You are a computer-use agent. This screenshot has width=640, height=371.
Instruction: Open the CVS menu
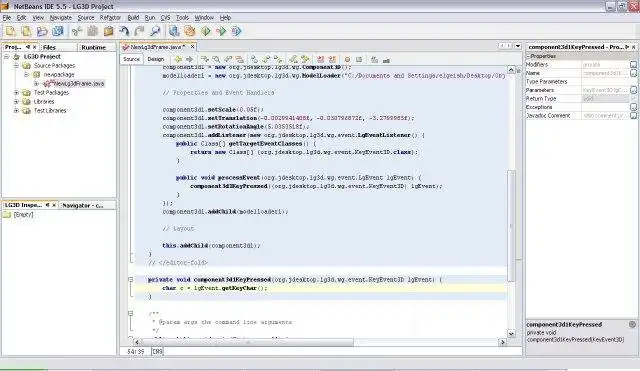click(x=165, y=18)
